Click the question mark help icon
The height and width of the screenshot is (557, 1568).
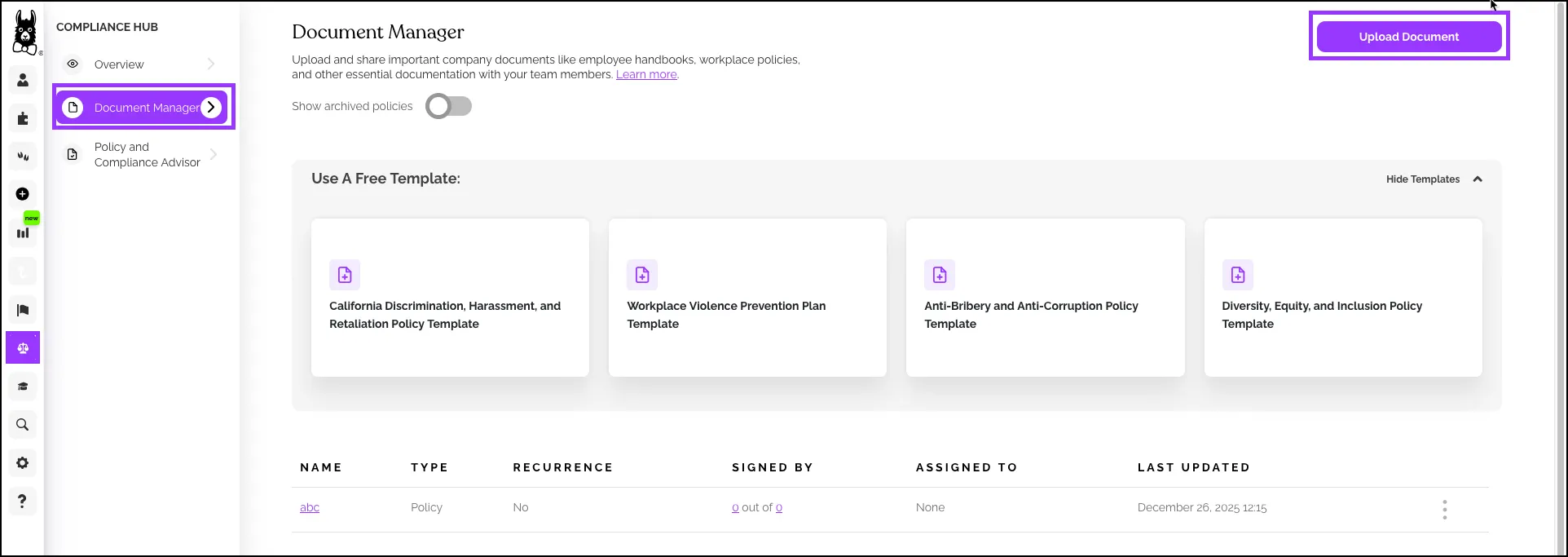click(23, 501)
